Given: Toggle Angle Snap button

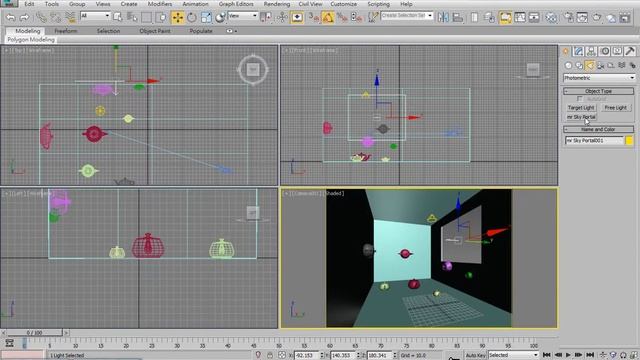Looking at the screenshot, I should [328, 17].
